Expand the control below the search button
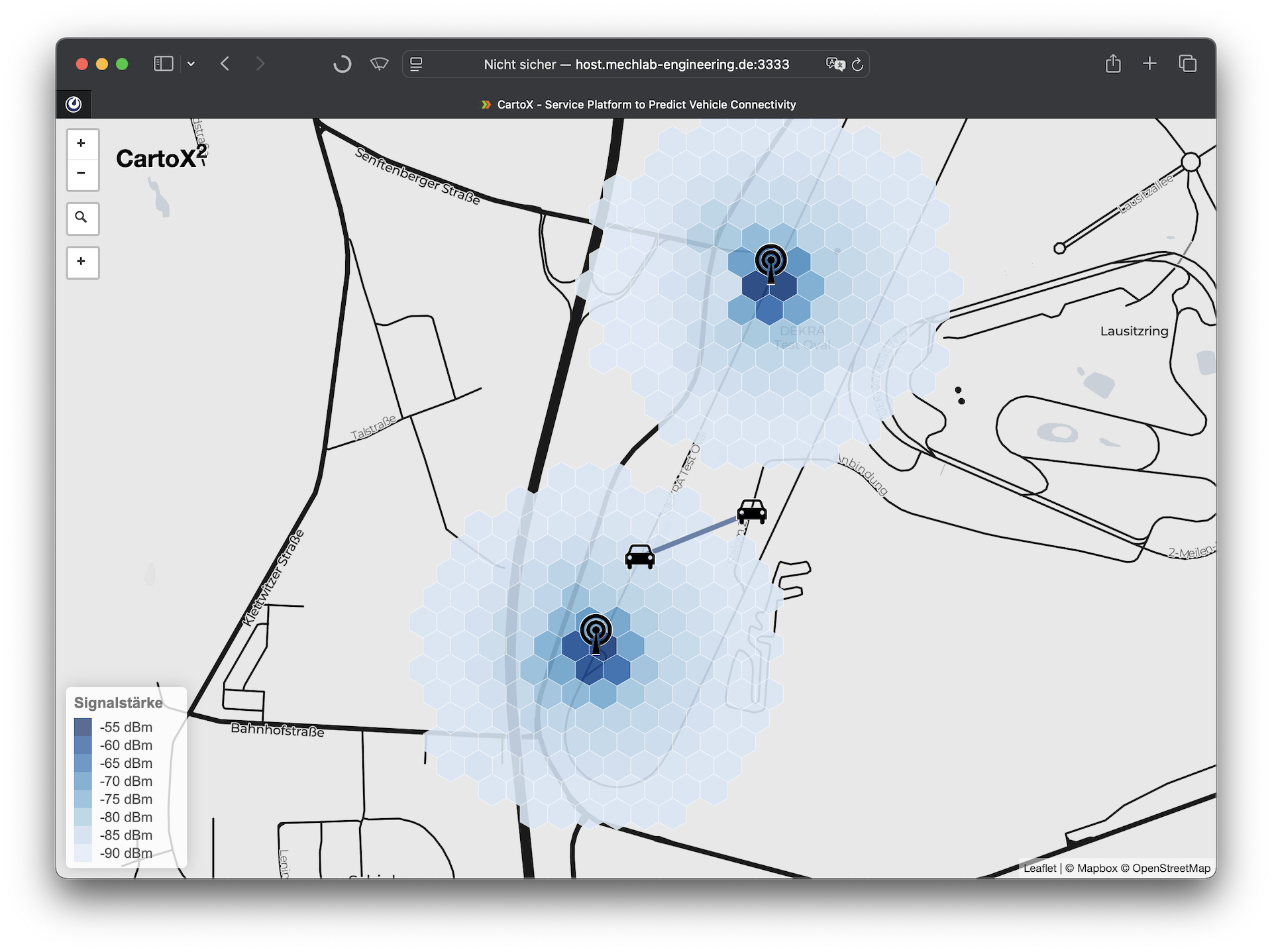 82,262
